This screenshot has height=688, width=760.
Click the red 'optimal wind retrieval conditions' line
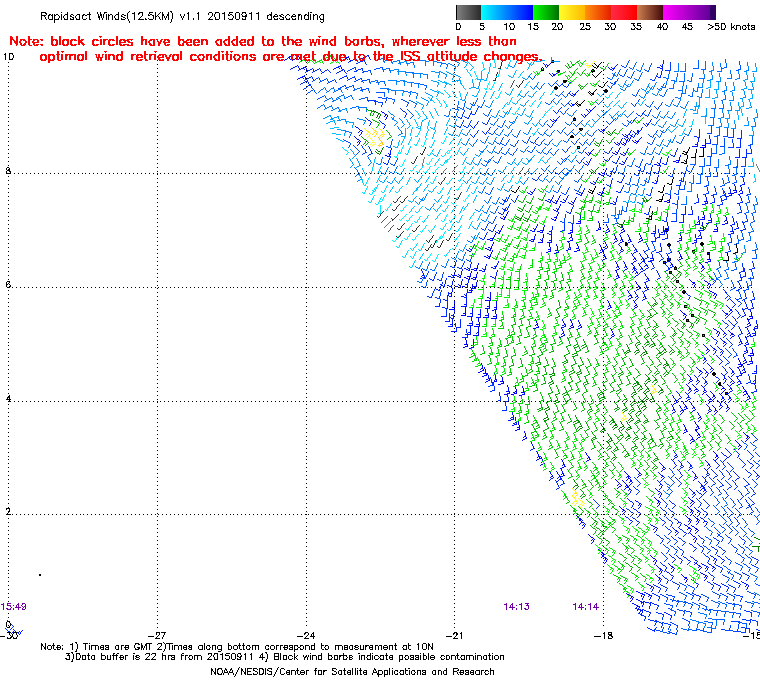[291, 57]
